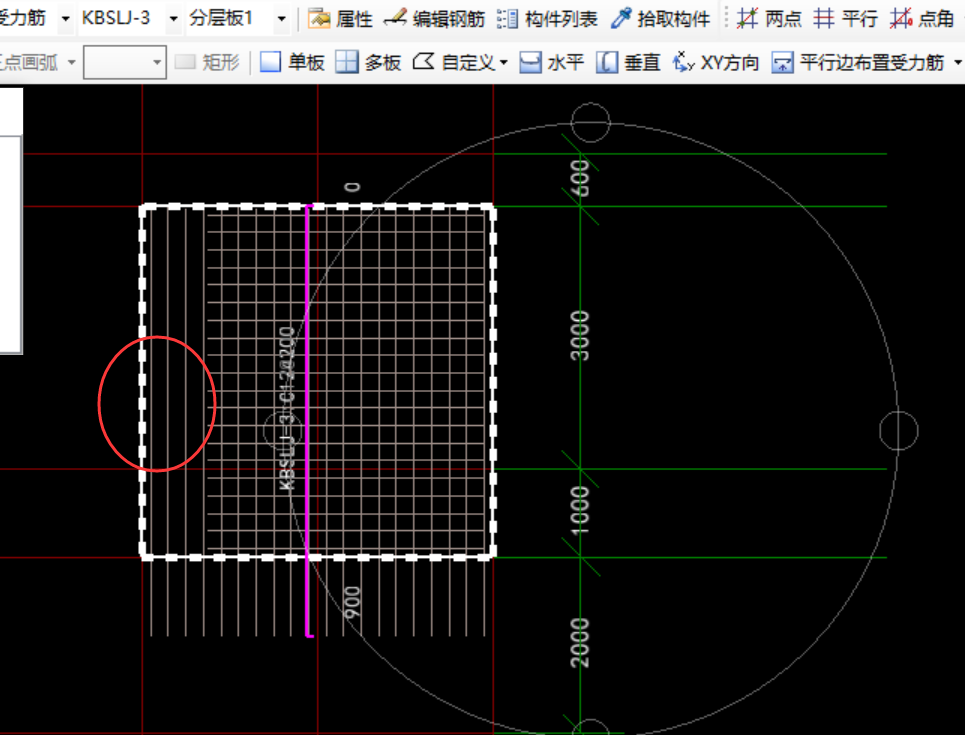
Task: Open the KBSLJ-3 component dropdown
Action: [174, 18]
